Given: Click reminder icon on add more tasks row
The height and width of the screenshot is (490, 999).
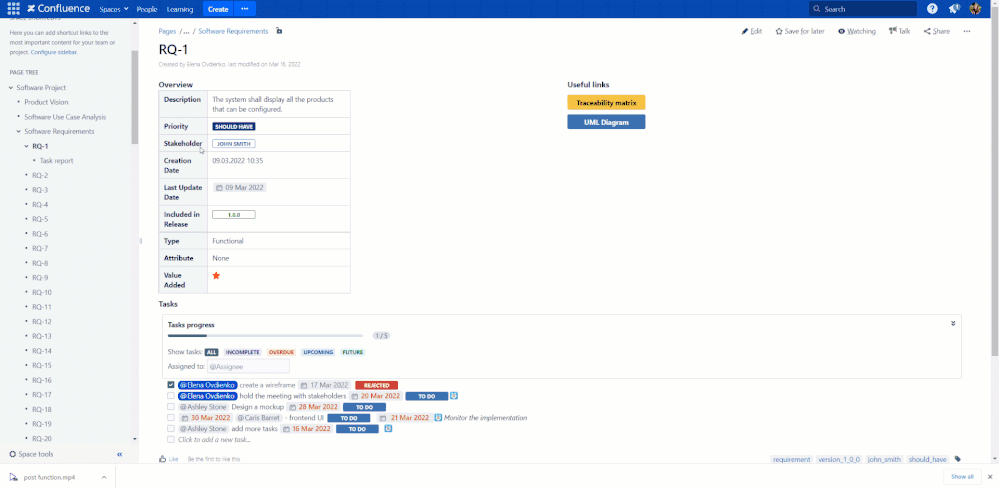Looking at the screenshot, I should (388, 429).
